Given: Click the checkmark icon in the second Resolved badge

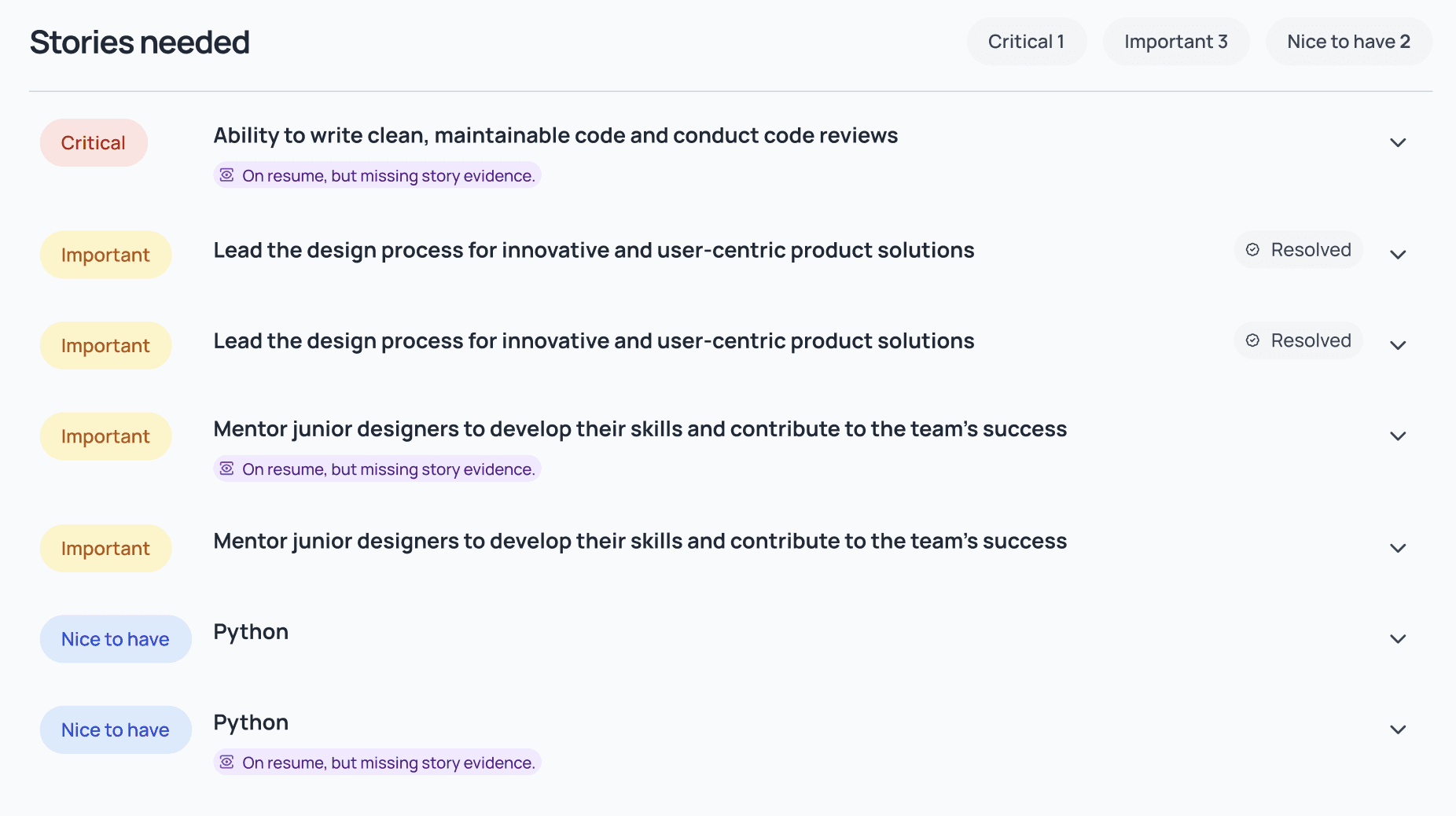Looking at the screenshot, I should click(x=1252, y=340).
